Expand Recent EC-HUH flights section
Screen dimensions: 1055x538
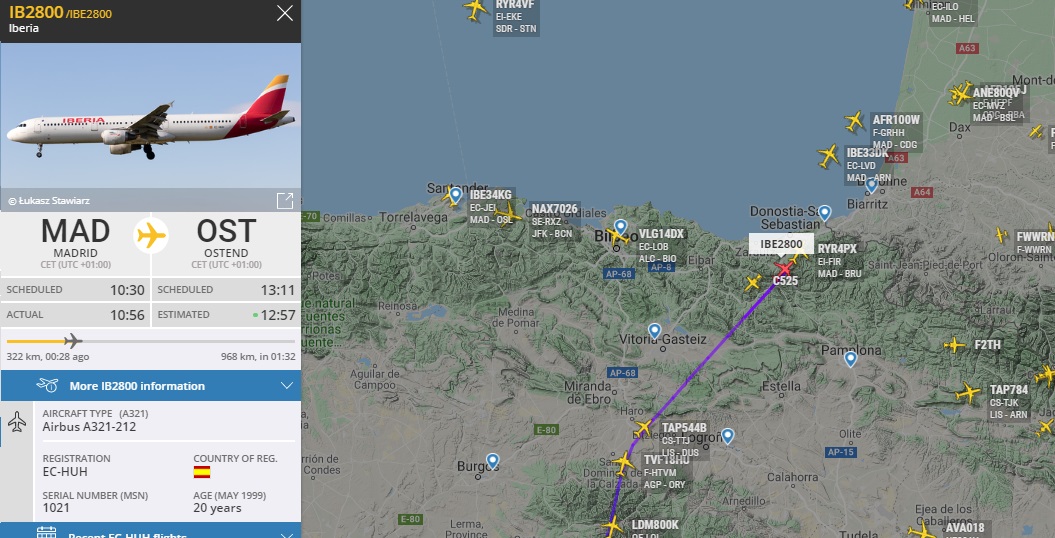(151, 531)
